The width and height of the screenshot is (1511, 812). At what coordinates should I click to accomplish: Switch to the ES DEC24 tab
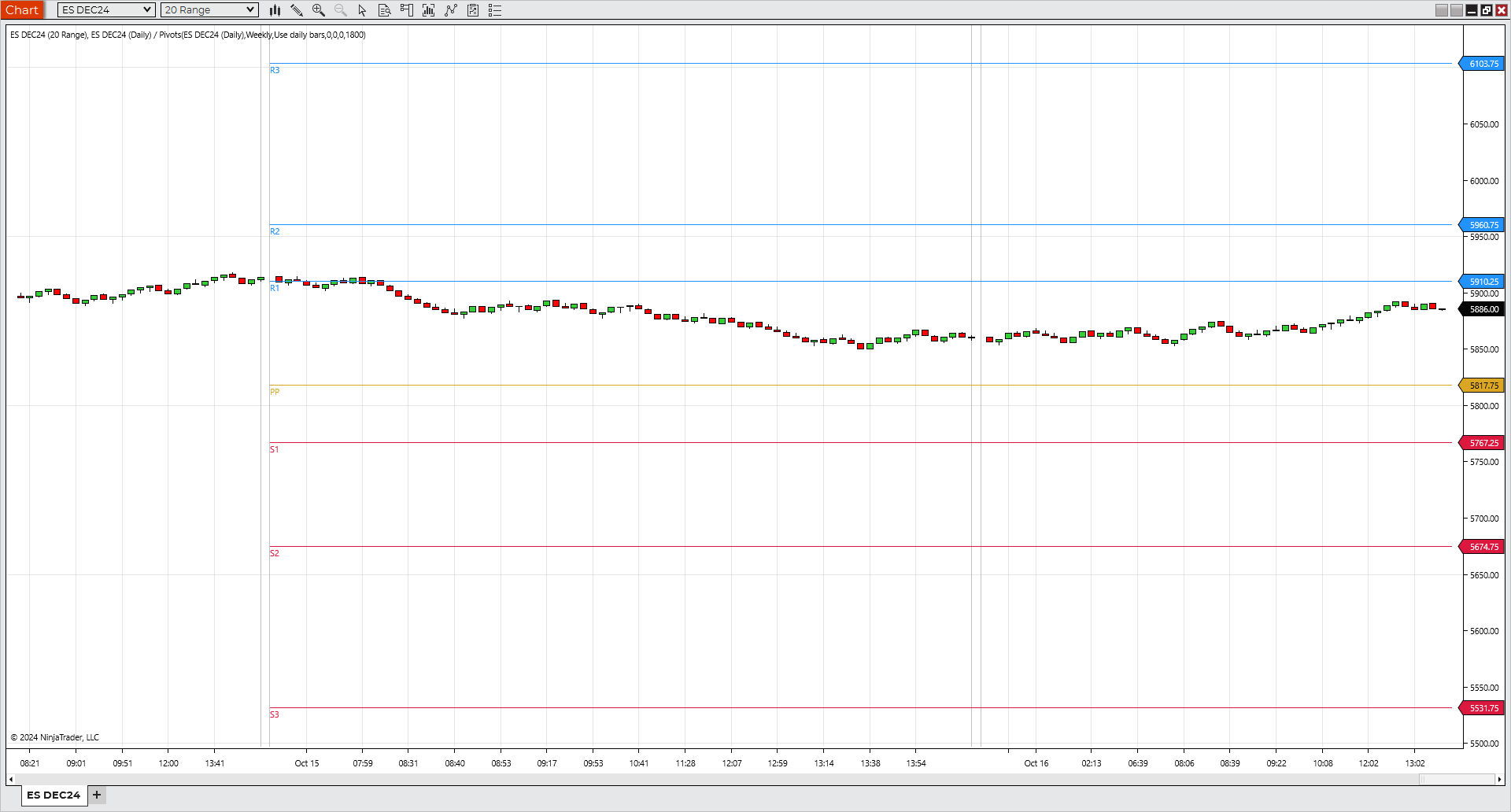(x=54, y=795)
